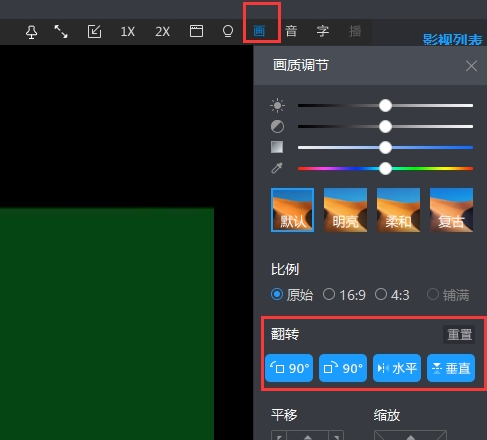Select the 4:3 aspect ratio option
This screenshot has height=440, width=487.
(392, 295)
